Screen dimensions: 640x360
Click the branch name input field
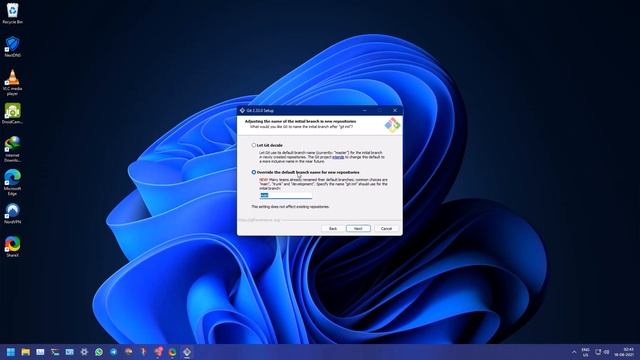pyautogui.click(x=286, y=196)
